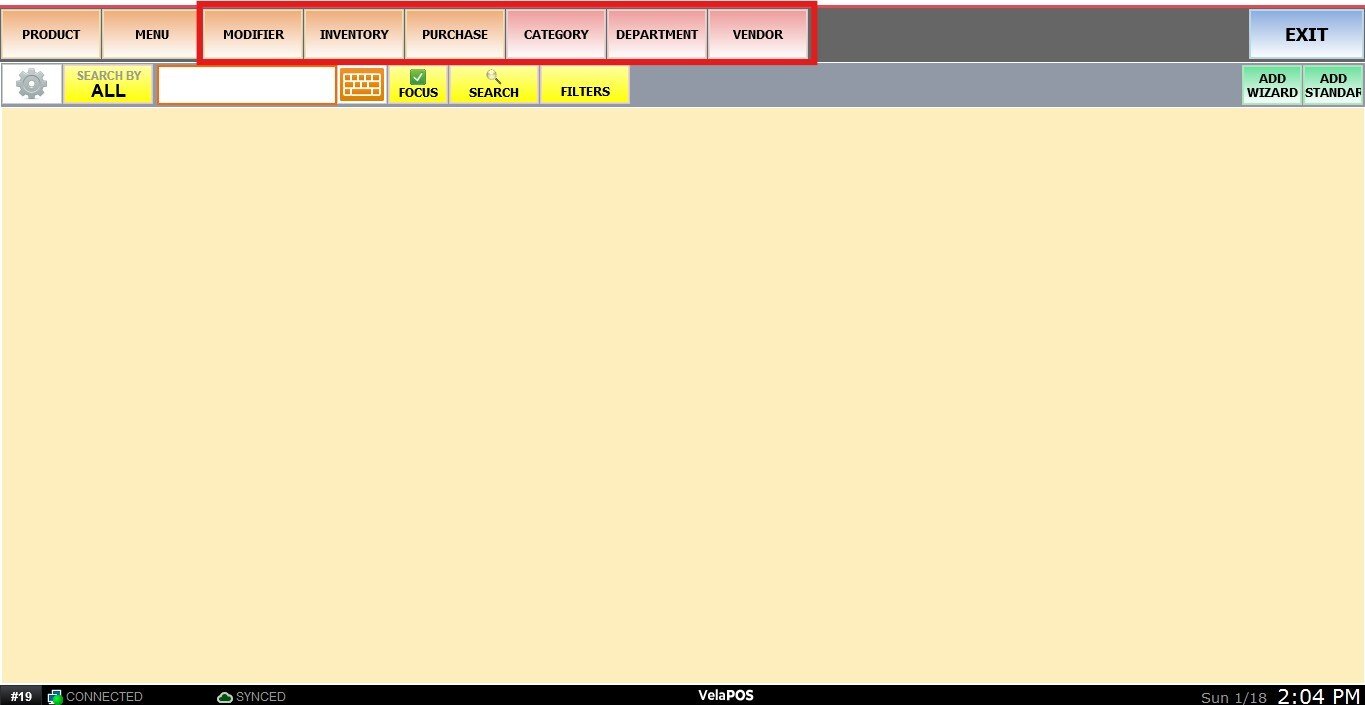Switch to the Menu tab
The width and height of the screenshot is (1365, 705).
(x=152, y=34)
